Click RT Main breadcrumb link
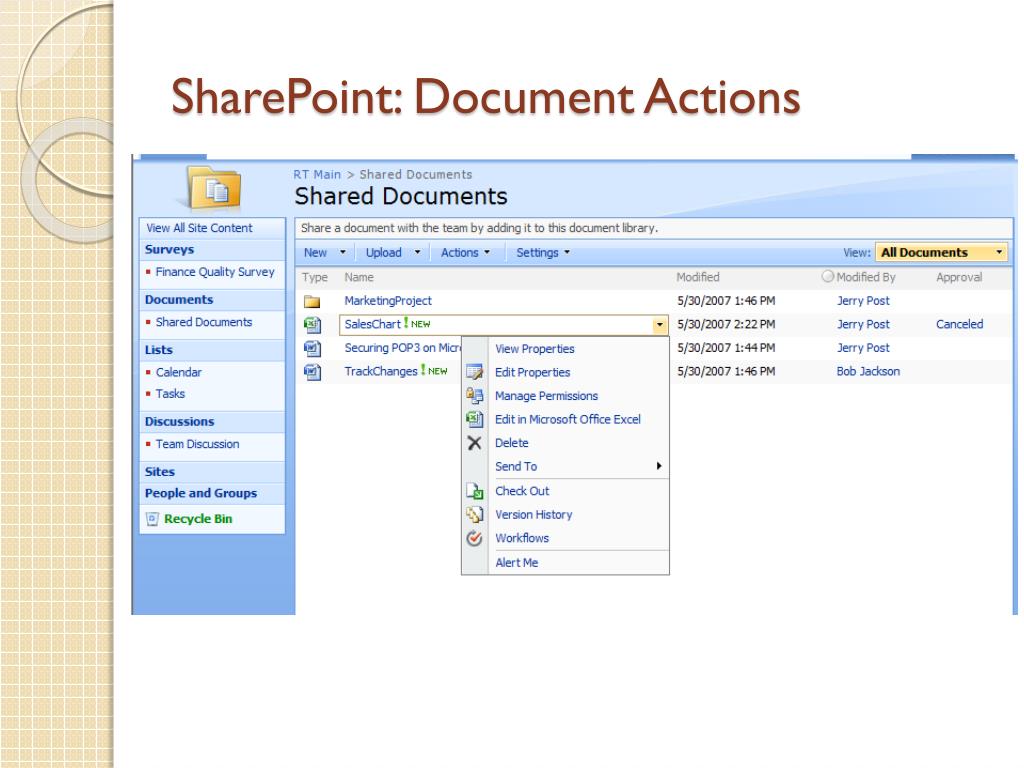Viewport: 1024px width, 768px height. (x=317, y=174)
